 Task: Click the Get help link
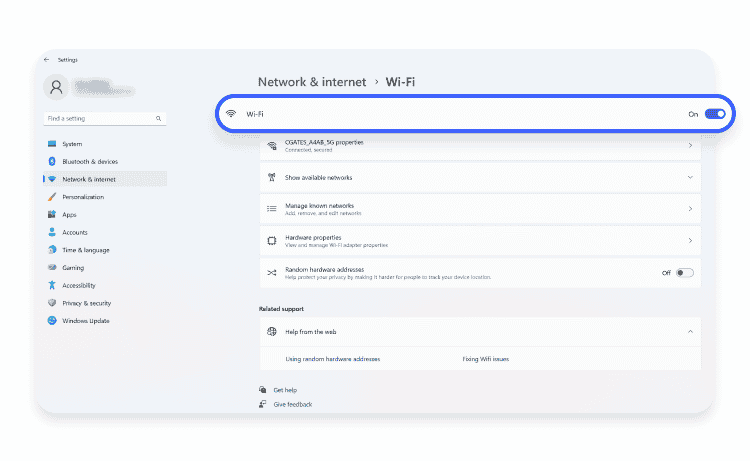coord(285,390)
